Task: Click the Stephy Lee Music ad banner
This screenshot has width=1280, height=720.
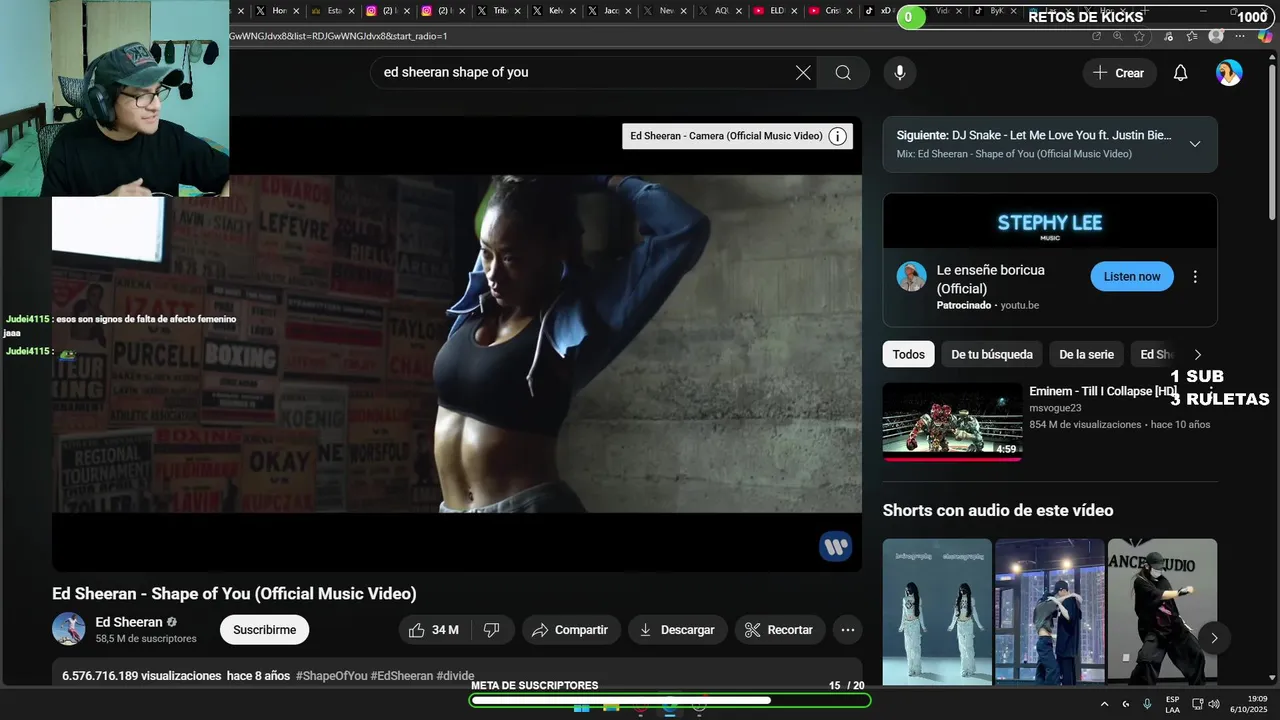Action: (1050, 221)
